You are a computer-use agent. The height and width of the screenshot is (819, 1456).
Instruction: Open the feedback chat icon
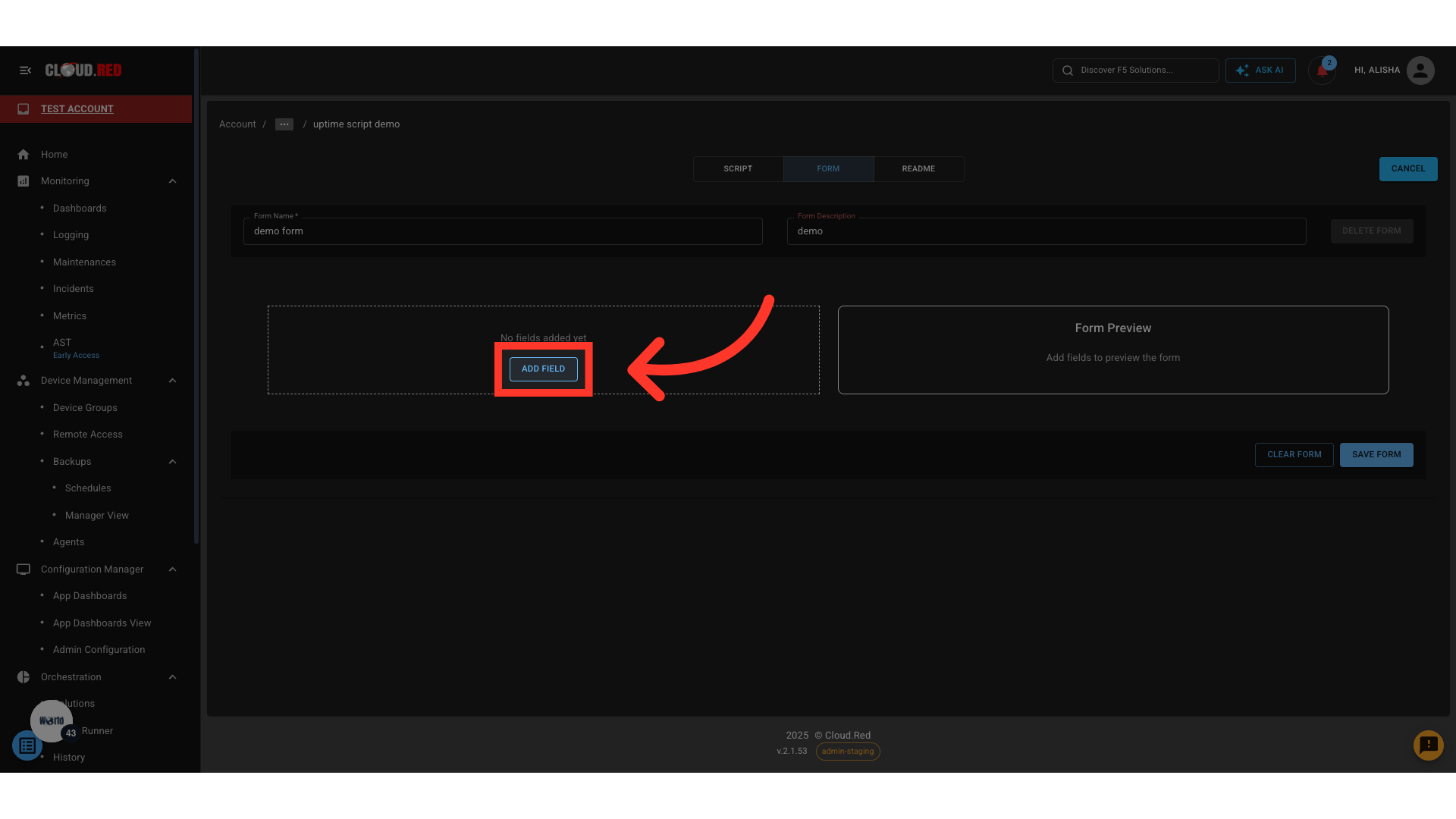(1428, 745)
